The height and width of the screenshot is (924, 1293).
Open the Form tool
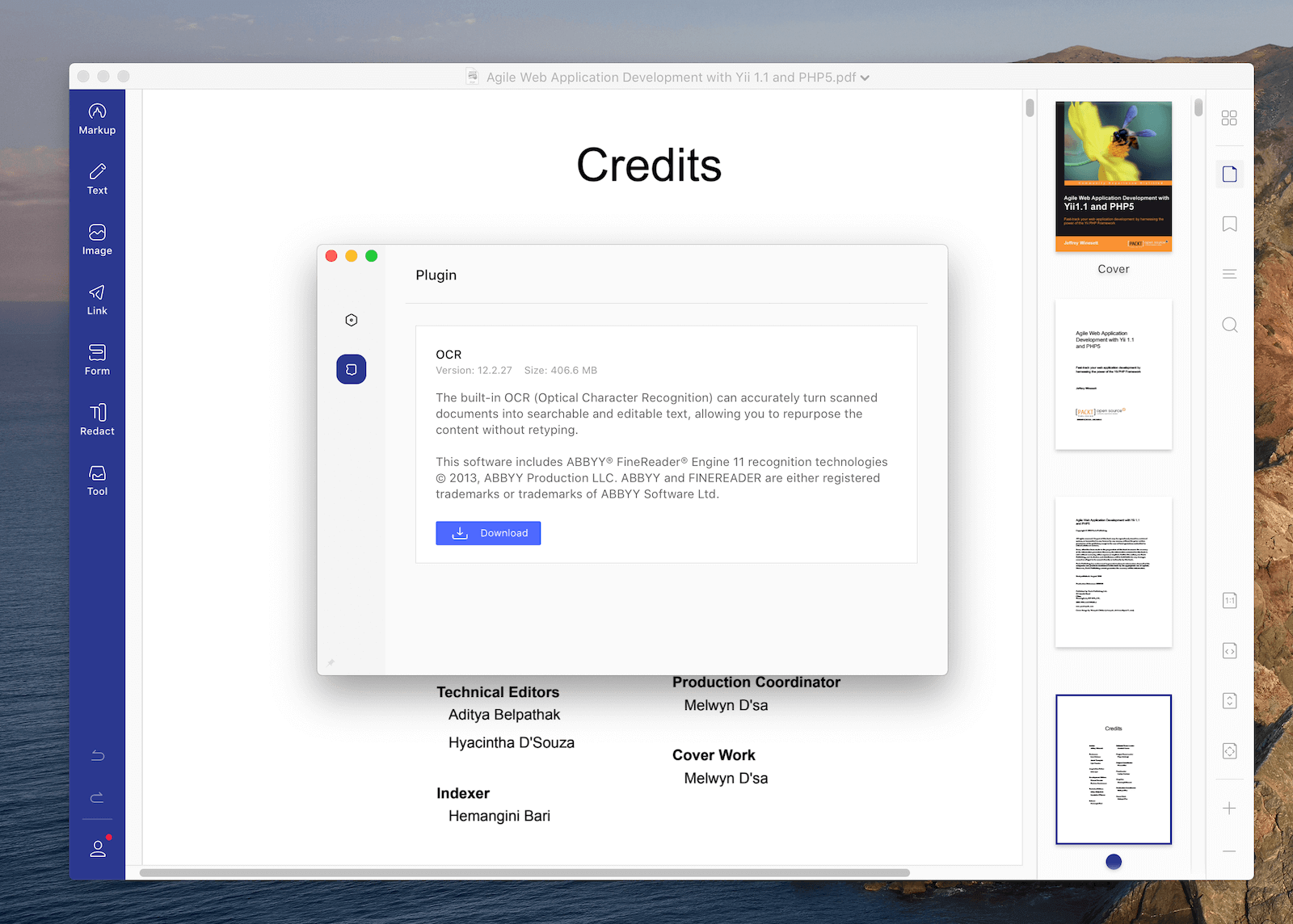(x=97, y=360)
